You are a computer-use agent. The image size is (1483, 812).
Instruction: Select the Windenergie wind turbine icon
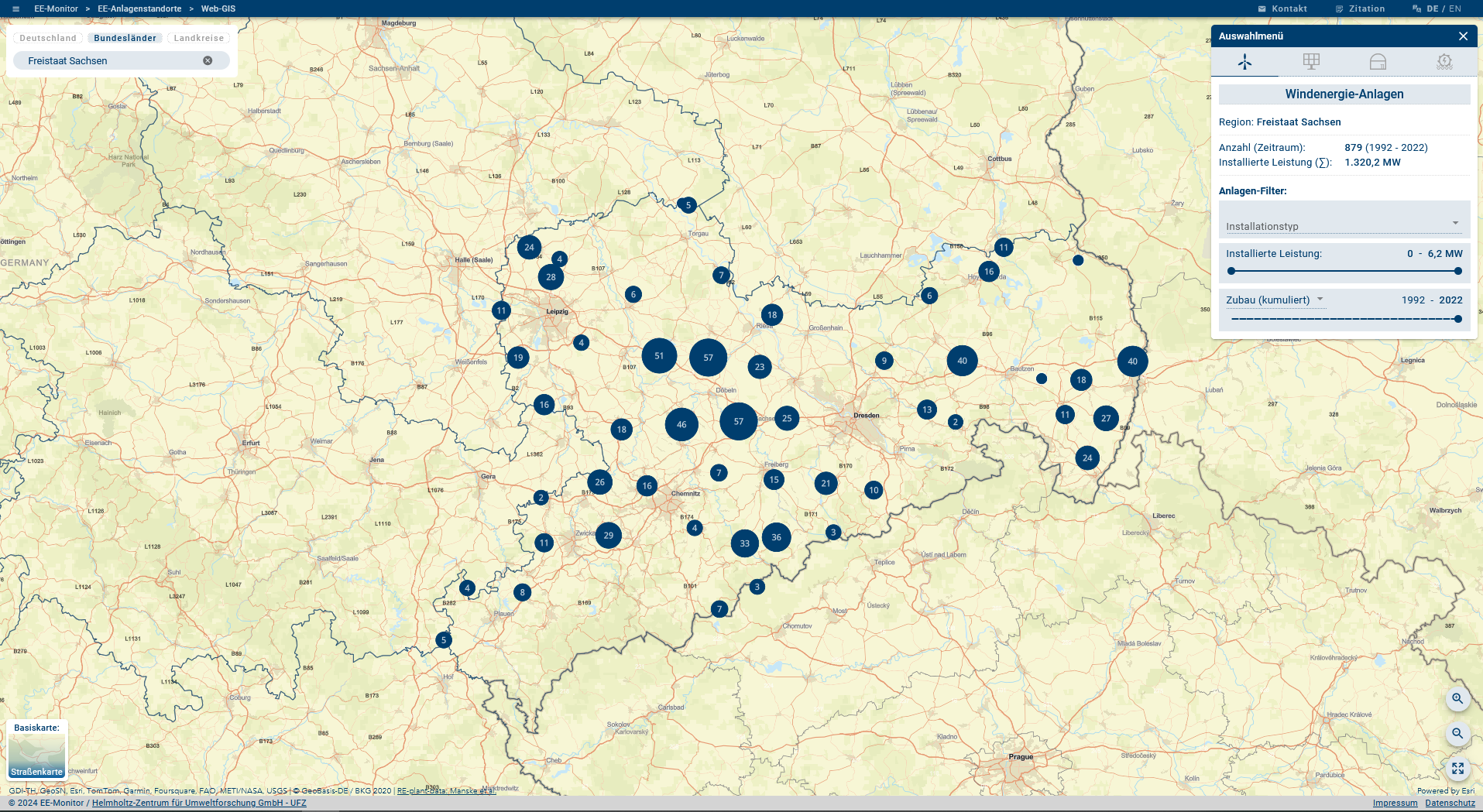1246,62
